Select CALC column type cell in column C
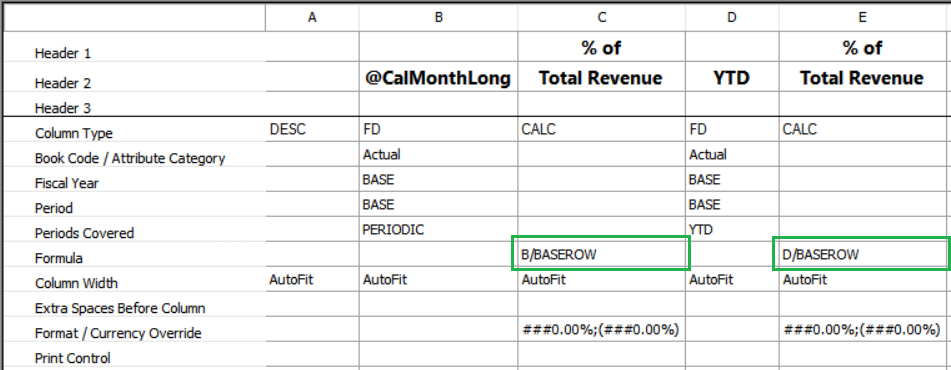 (x=602, y=129)
